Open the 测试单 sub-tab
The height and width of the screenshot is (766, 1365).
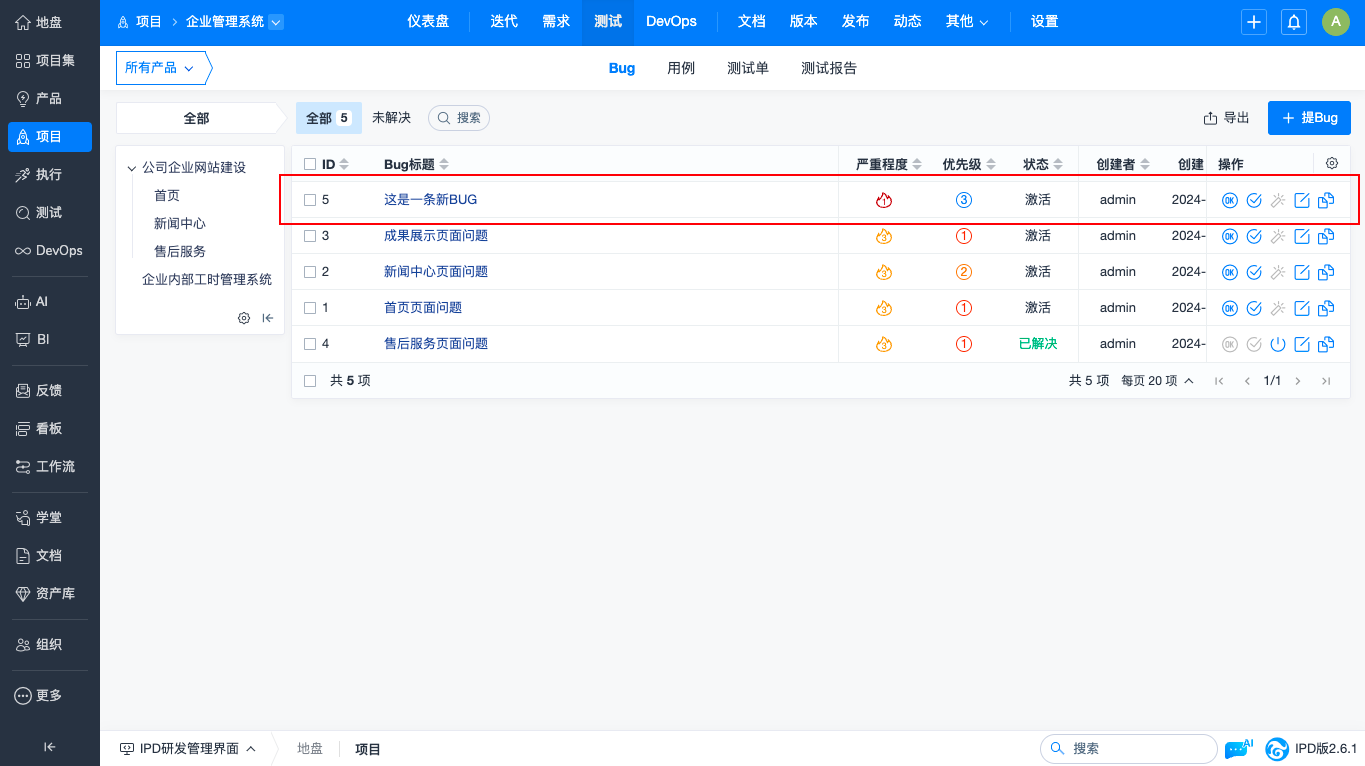(748, 68)
